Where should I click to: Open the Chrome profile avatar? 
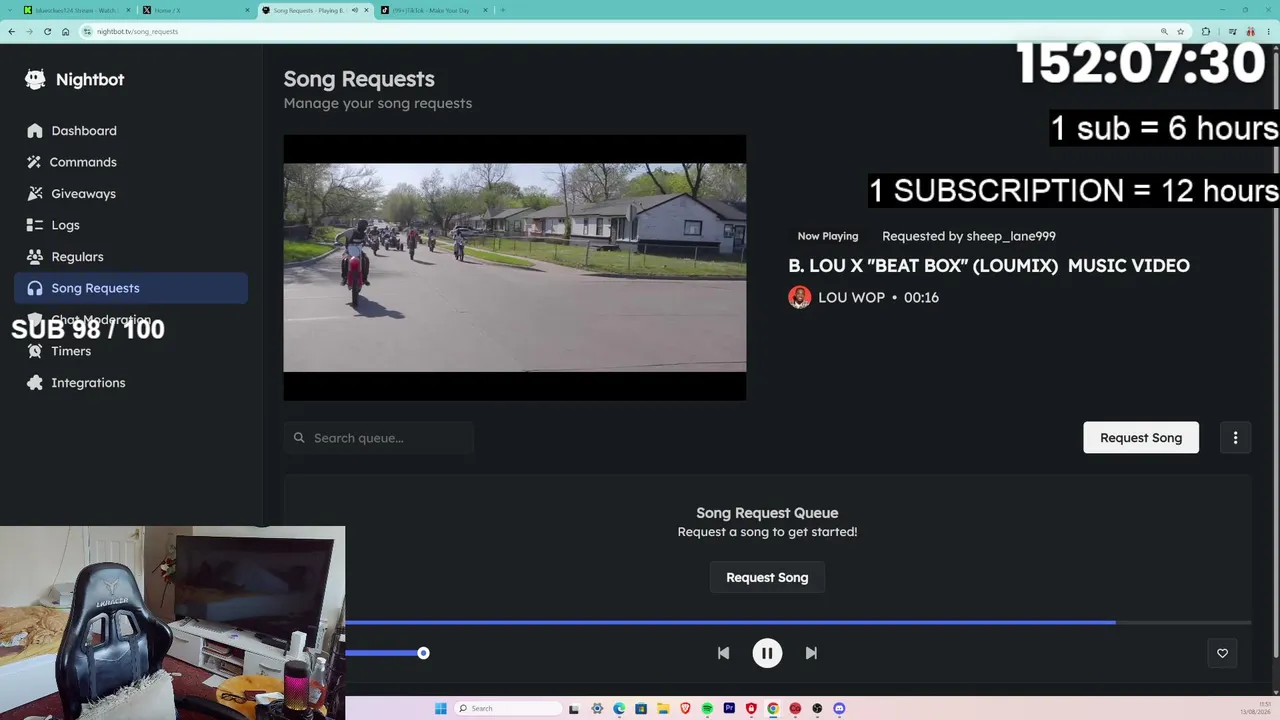coord(1250,31)
